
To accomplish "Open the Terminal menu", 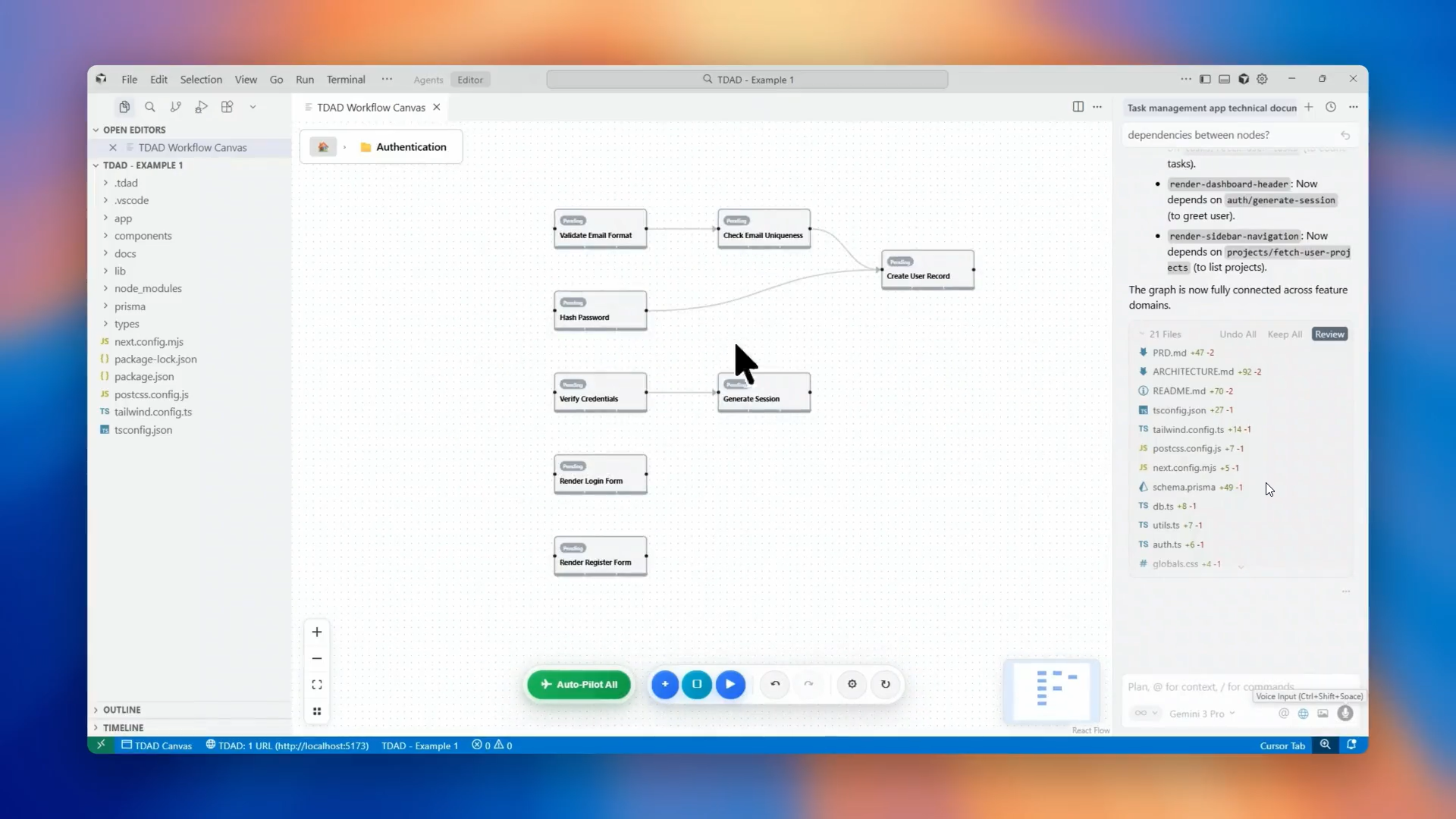I will [346, 79].
